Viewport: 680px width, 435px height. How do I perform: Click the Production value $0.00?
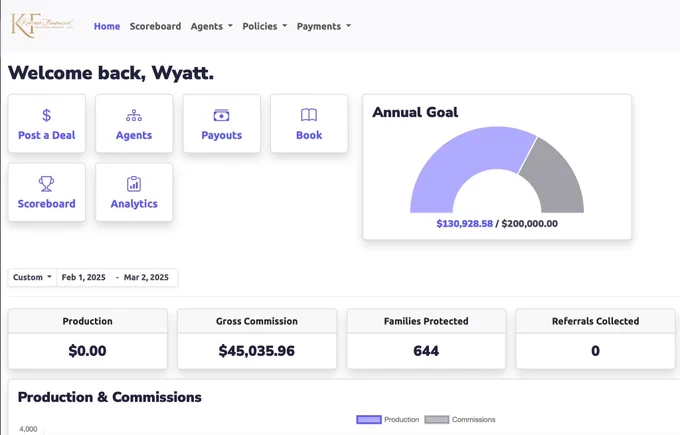click(x=87, y=351)
